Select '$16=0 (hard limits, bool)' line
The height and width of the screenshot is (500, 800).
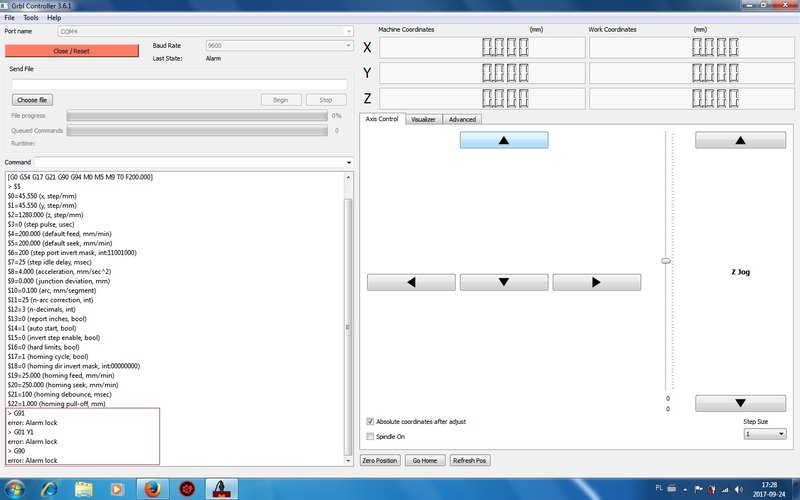pyautogui.click(x=43, y=347)
